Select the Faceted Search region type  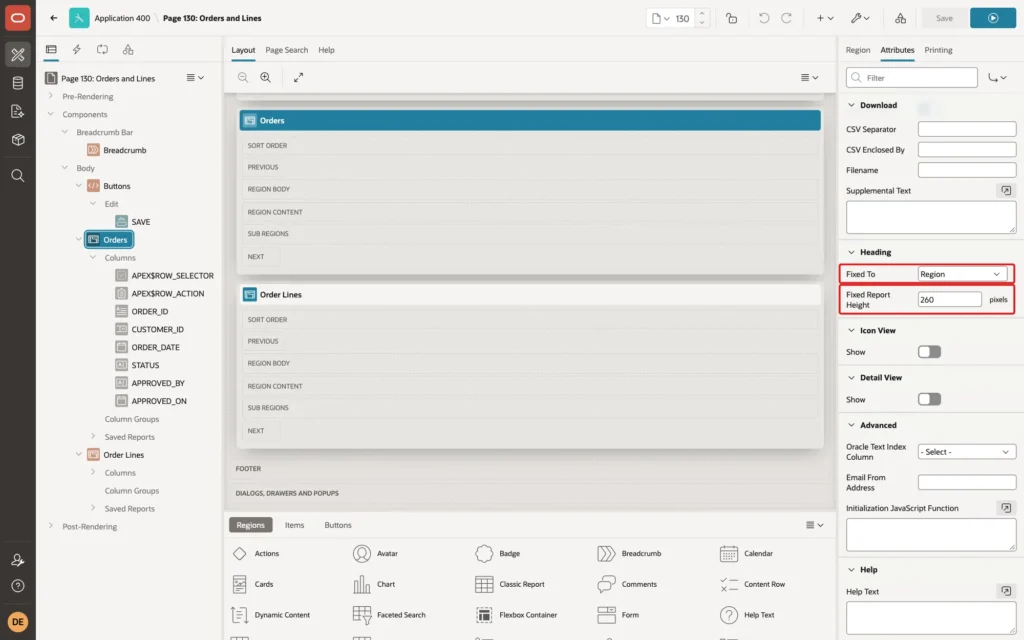pyautogui.click(x=389, y=615)
